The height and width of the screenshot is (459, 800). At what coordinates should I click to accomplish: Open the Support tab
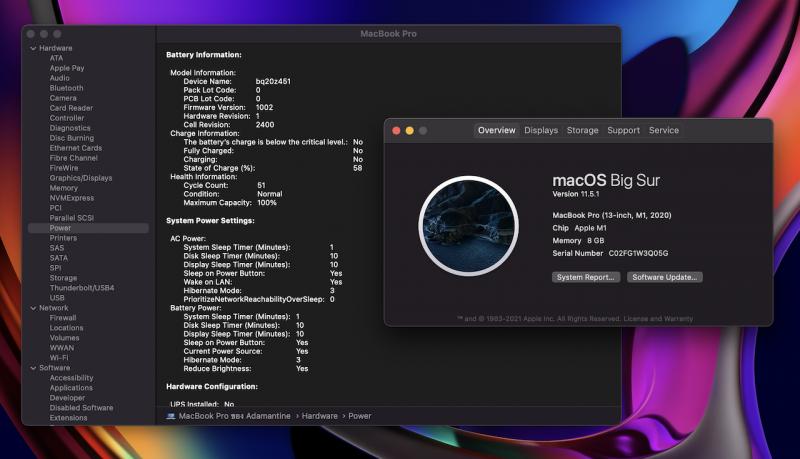(x=623, y=130)
